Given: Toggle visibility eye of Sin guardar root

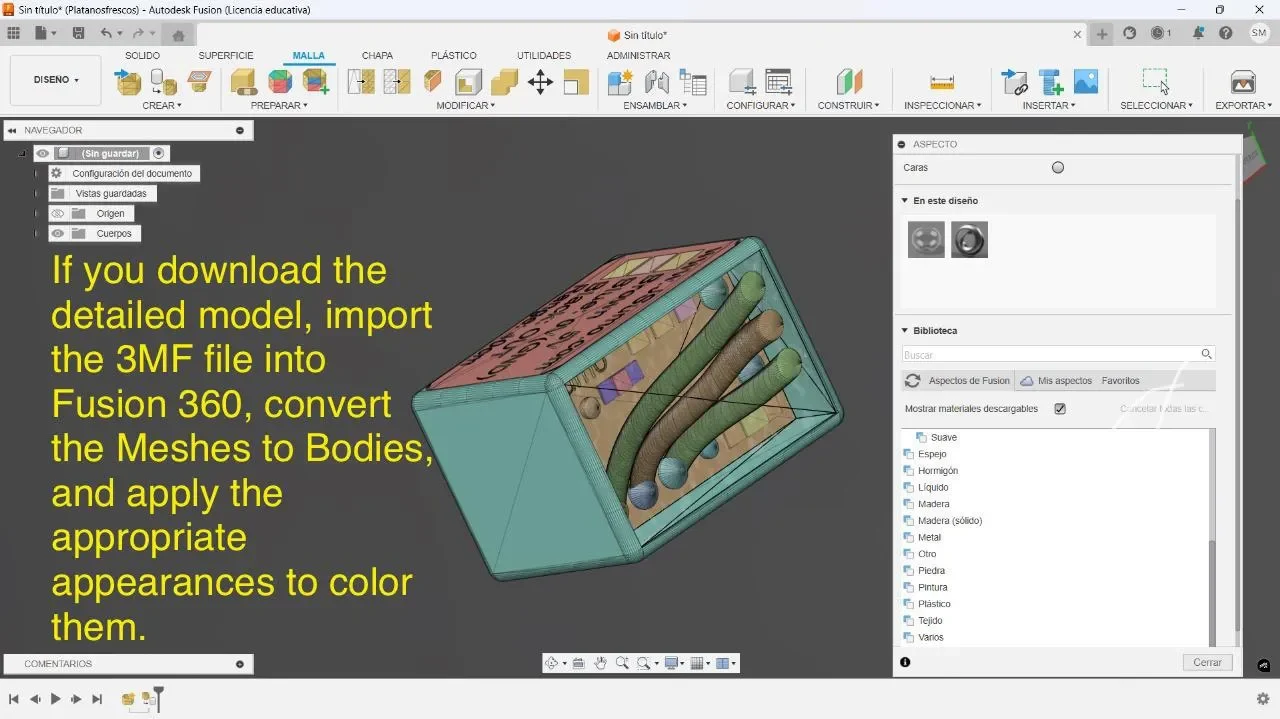Looking at the screenshot, I should pos(43,153).
